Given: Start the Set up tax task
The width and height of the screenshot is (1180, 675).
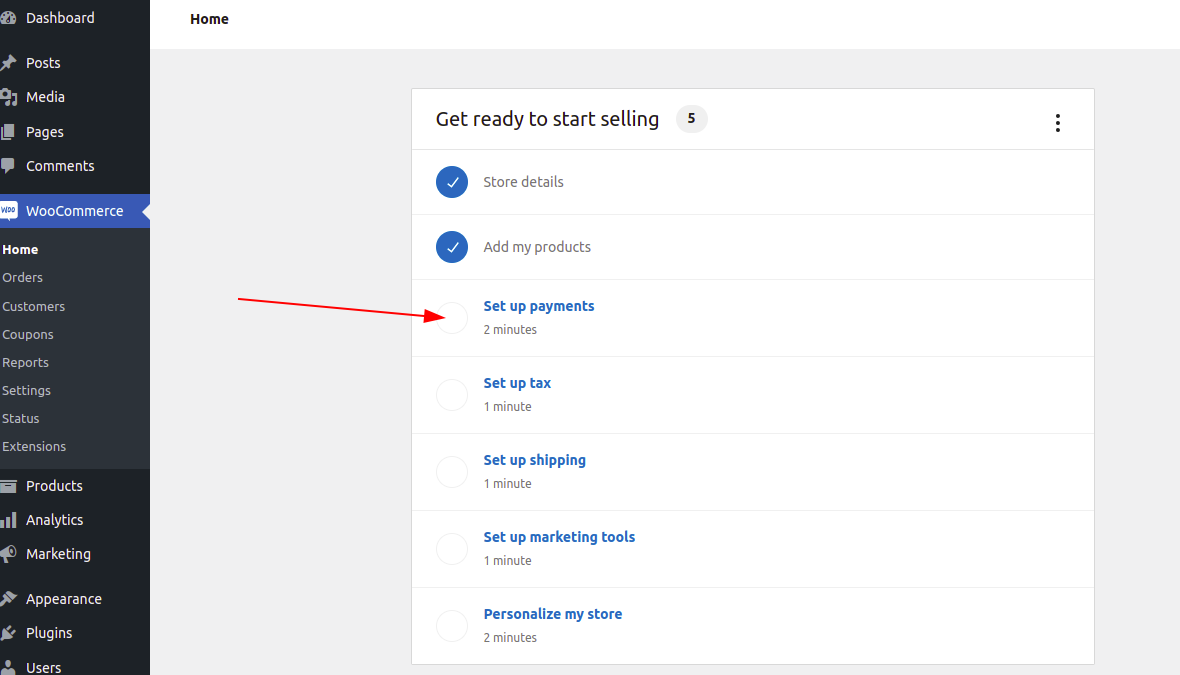Looking at the screenshot, I should [517, 383].
